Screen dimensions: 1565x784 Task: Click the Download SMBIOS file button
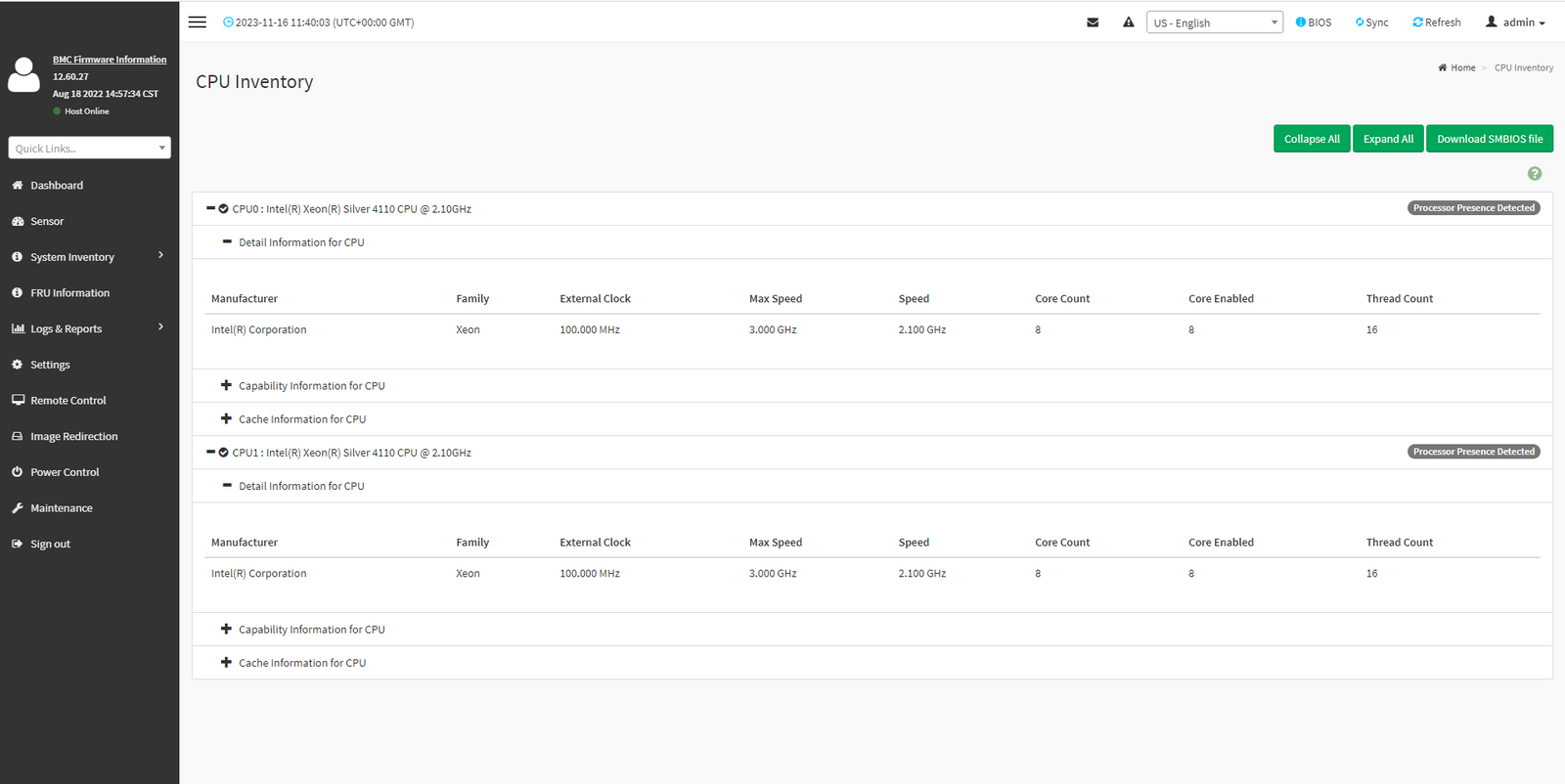[x=1489, y=139]
